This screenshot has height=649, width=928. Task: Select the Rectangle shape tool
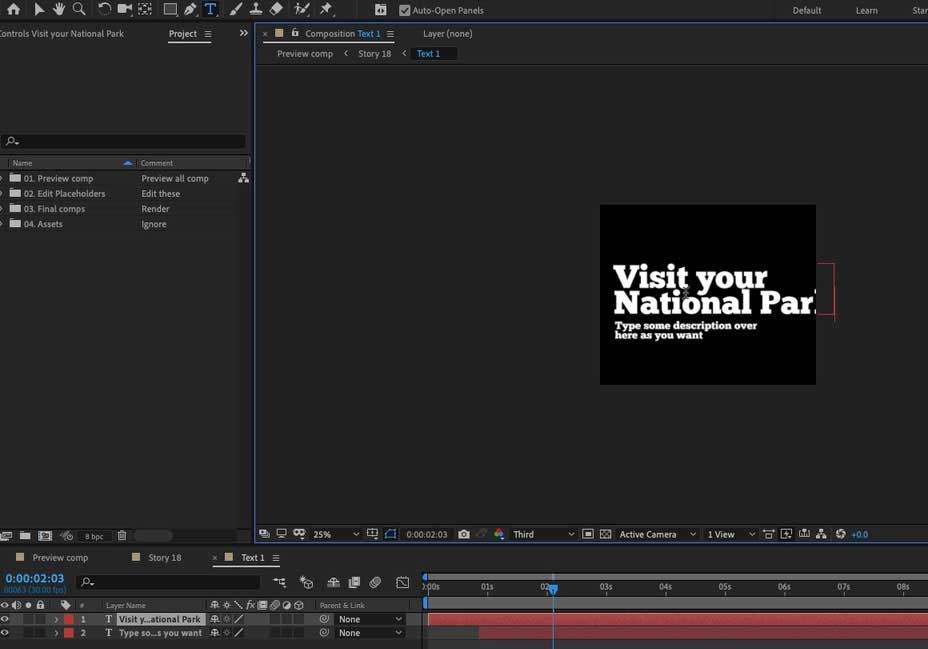(x=170, y=9)
